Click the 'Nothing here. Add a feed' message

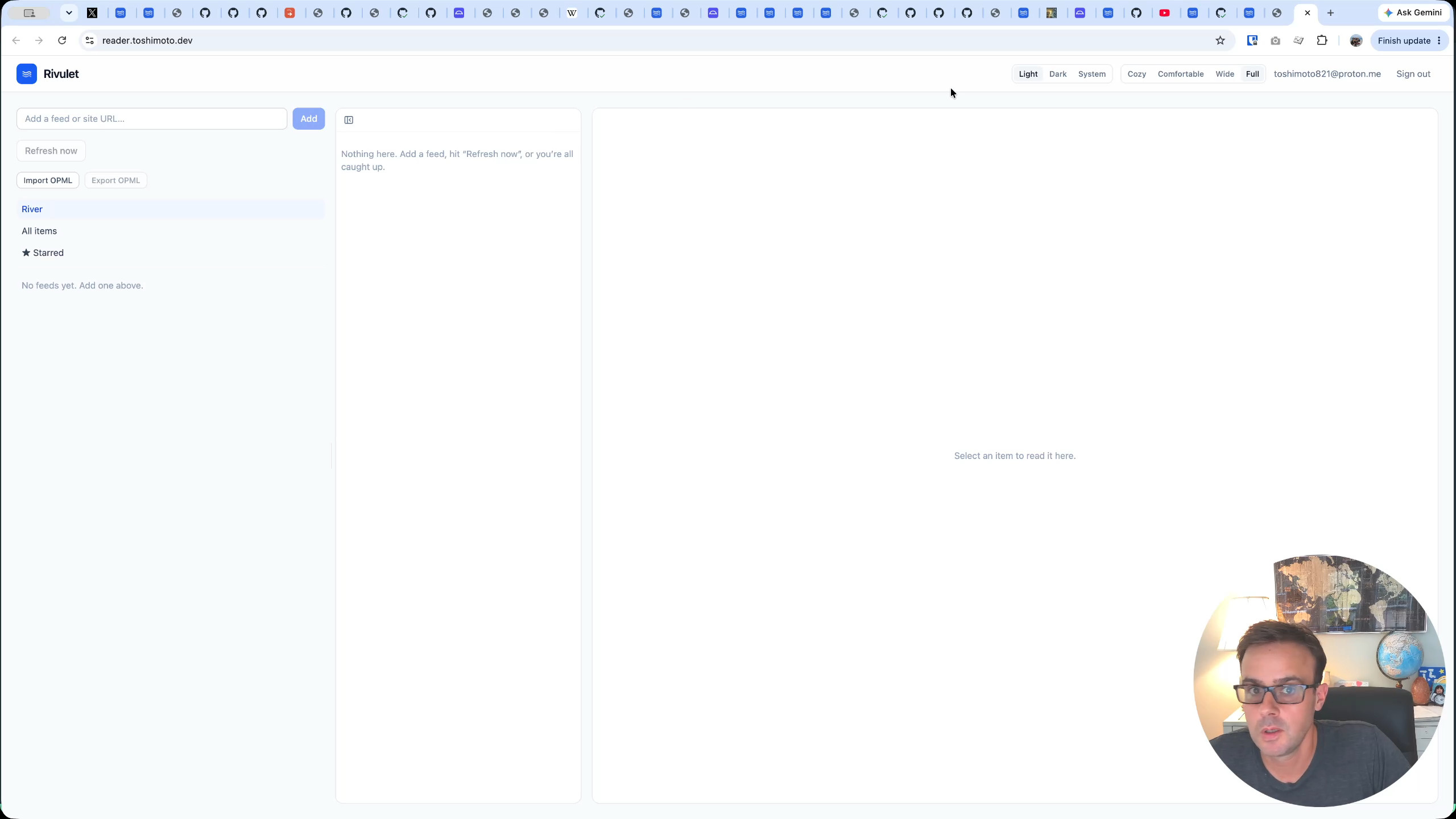coord(457,160)
